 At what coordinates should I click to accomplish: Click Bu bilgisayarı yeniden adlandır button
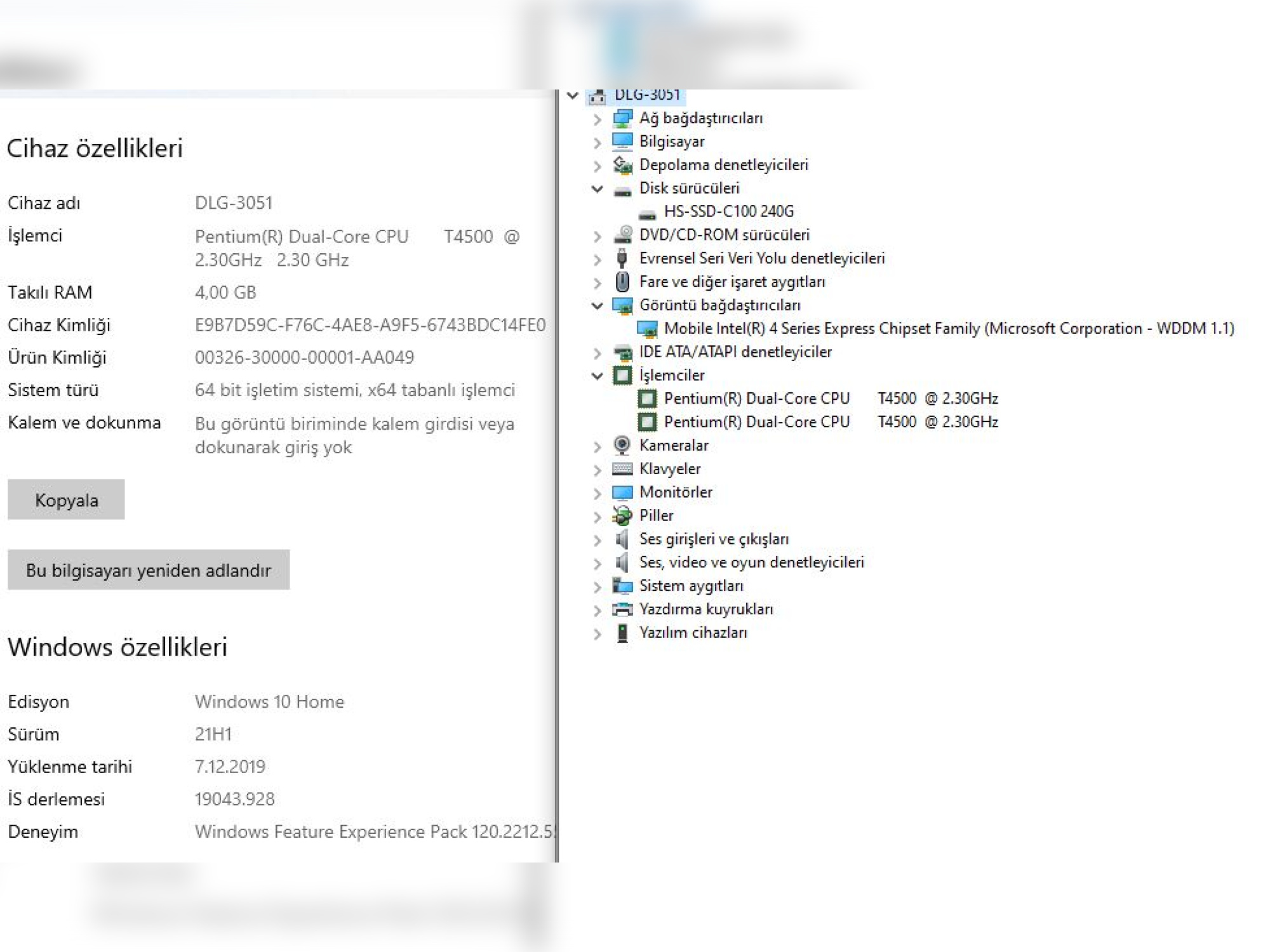click(149, 569)
